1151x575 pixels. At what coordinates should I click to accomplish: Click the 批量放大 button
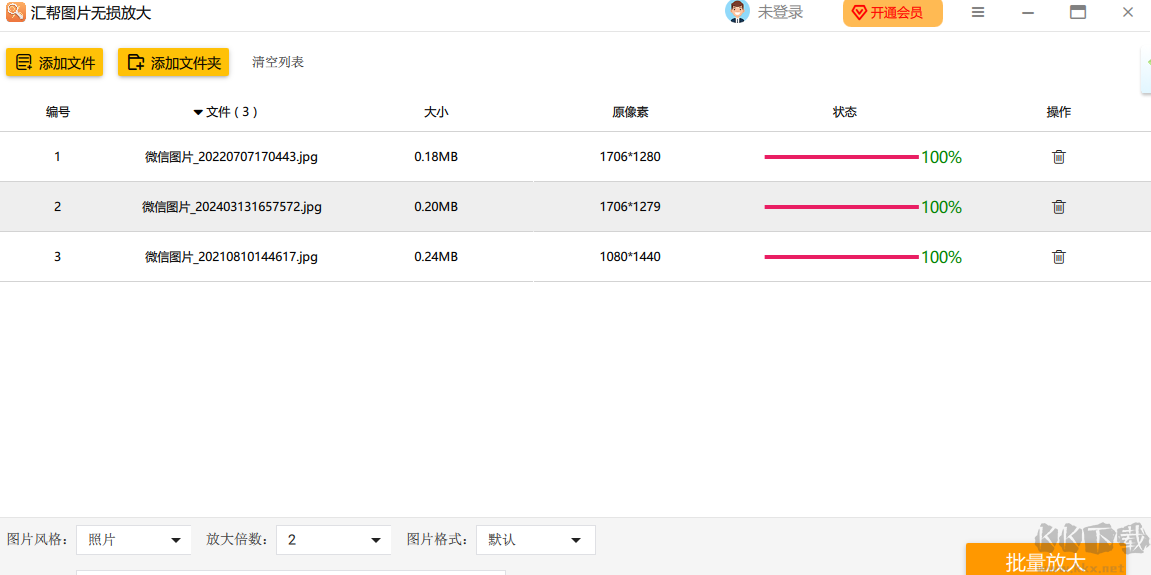click(x=1045, y=561)
